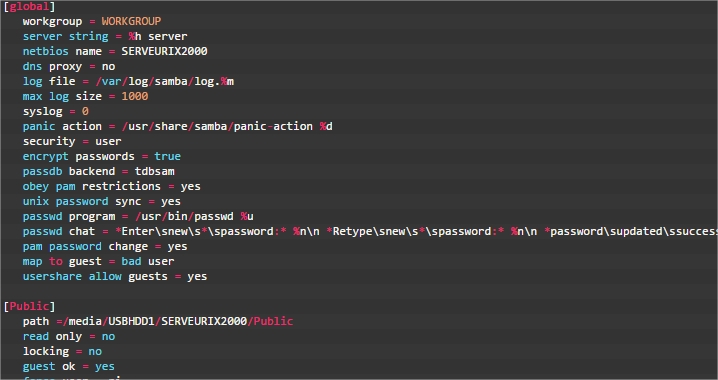Click the server string line
The height and width of the screenshot is (380, 718).
coord(105,37)
